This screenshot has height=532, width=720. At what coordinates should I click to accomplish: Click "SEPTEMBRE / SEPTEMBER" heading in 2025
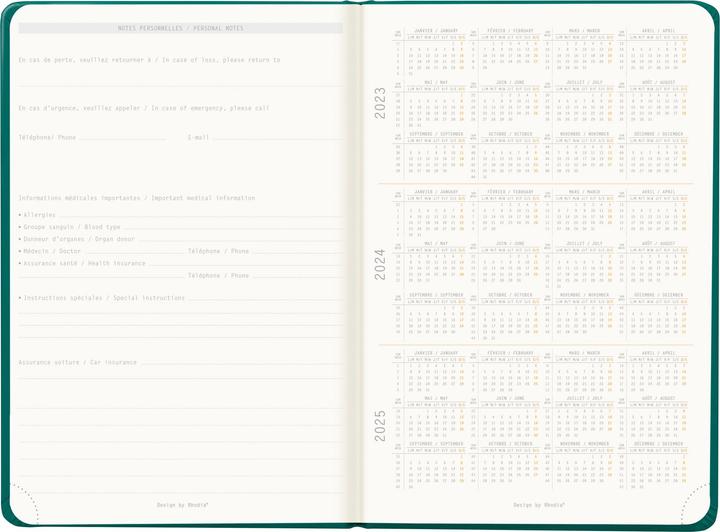(x=436, y=444)
